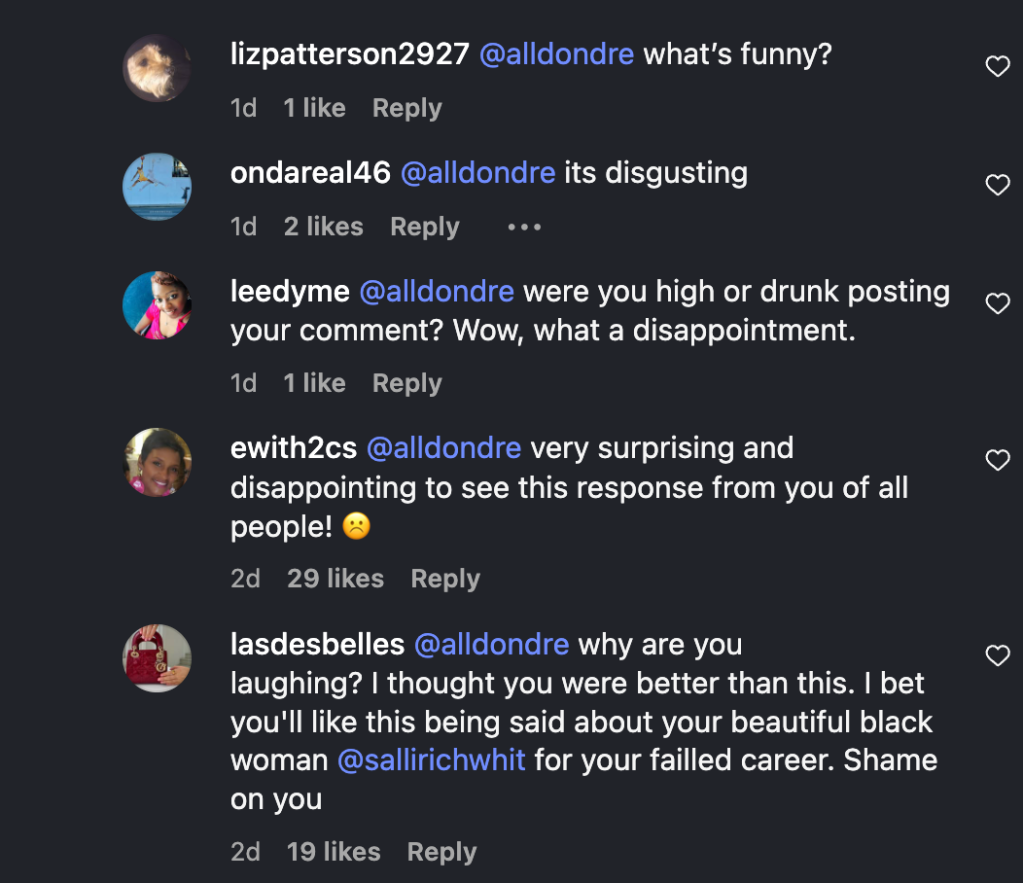Open the three-dot options on ondareal46's comment
This screenshot has height=883, width=1023.
(524, 228)
